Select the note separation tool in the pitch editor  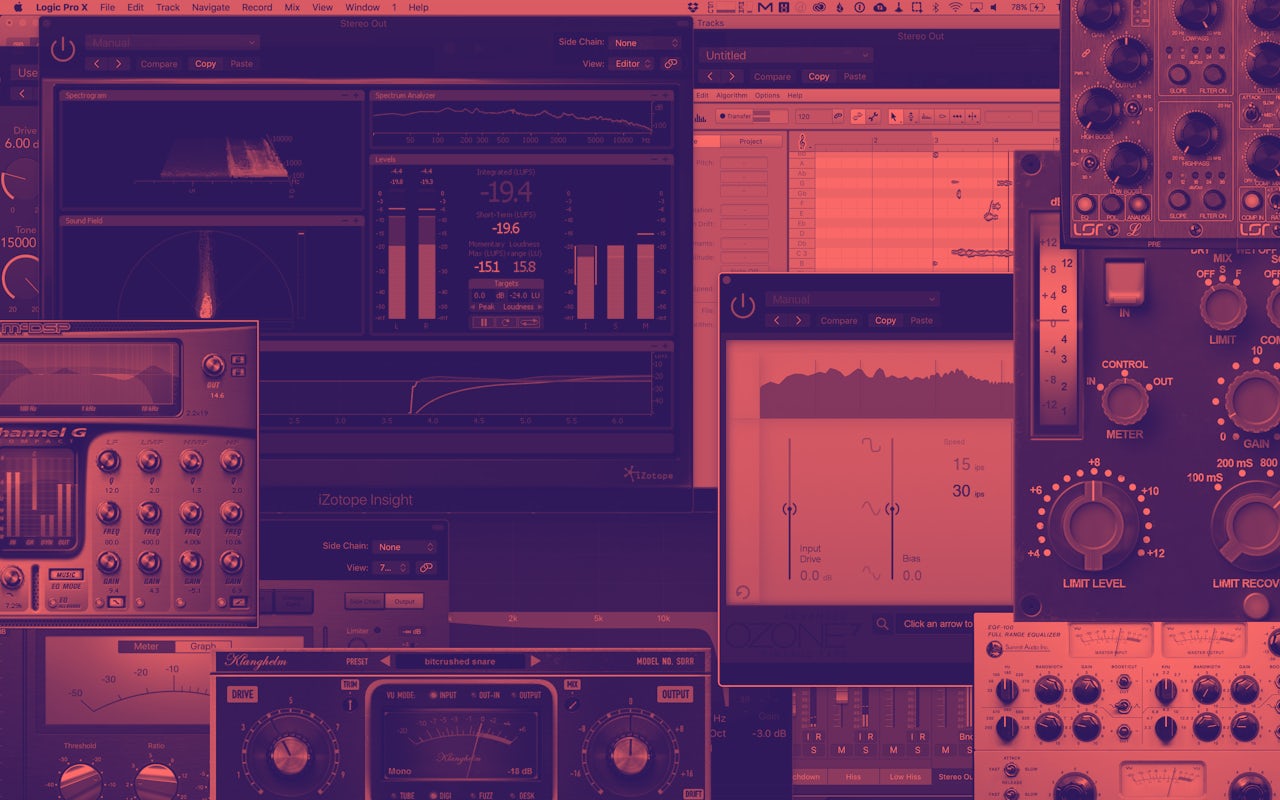click(x=973, y=116)
